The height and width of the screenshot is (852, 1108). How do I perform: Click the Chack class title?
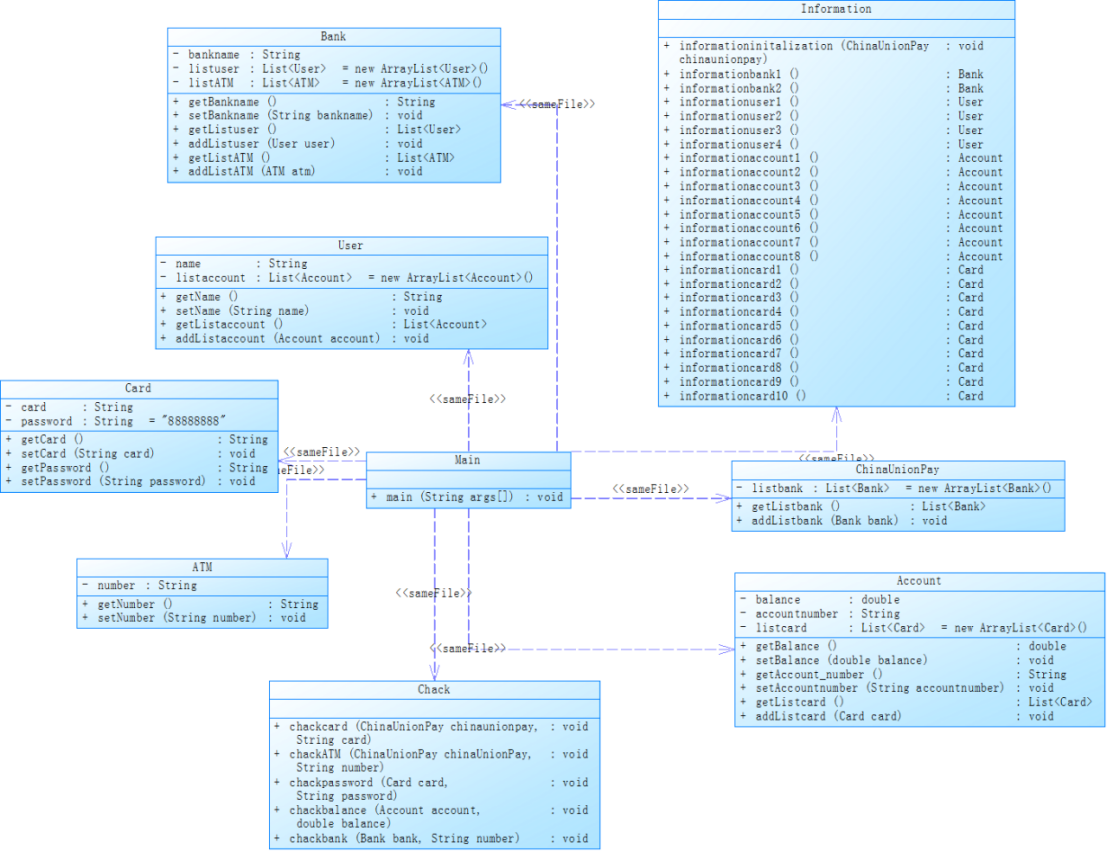[434, 690]
